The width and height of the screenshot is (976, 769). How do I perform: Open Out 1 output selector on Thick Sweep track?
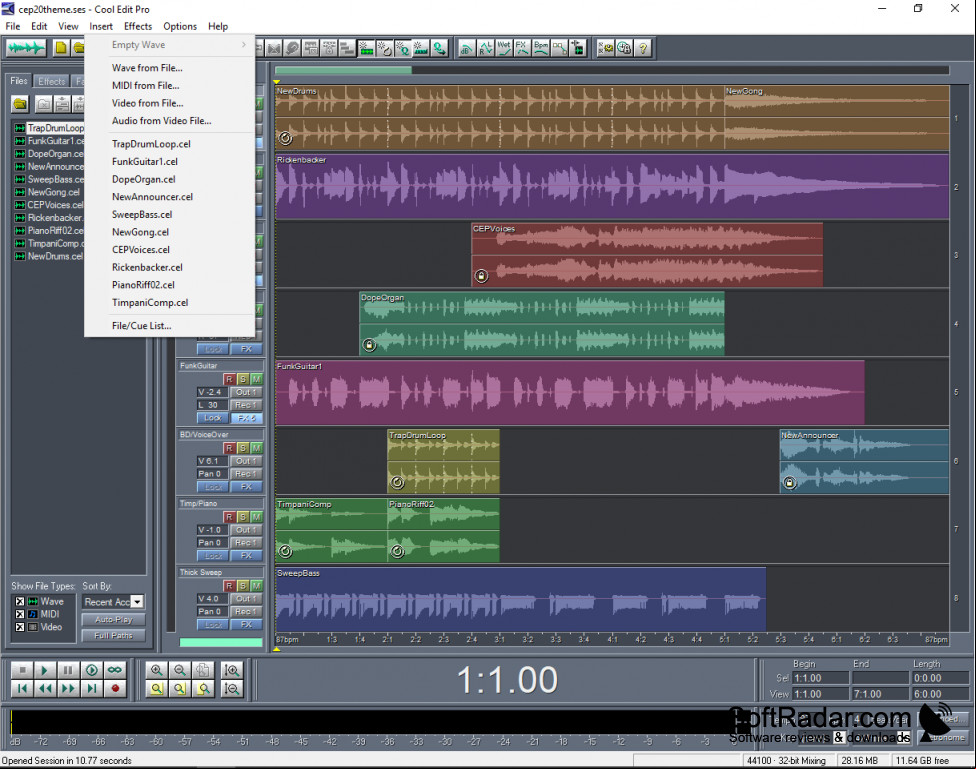click(246, 598)
